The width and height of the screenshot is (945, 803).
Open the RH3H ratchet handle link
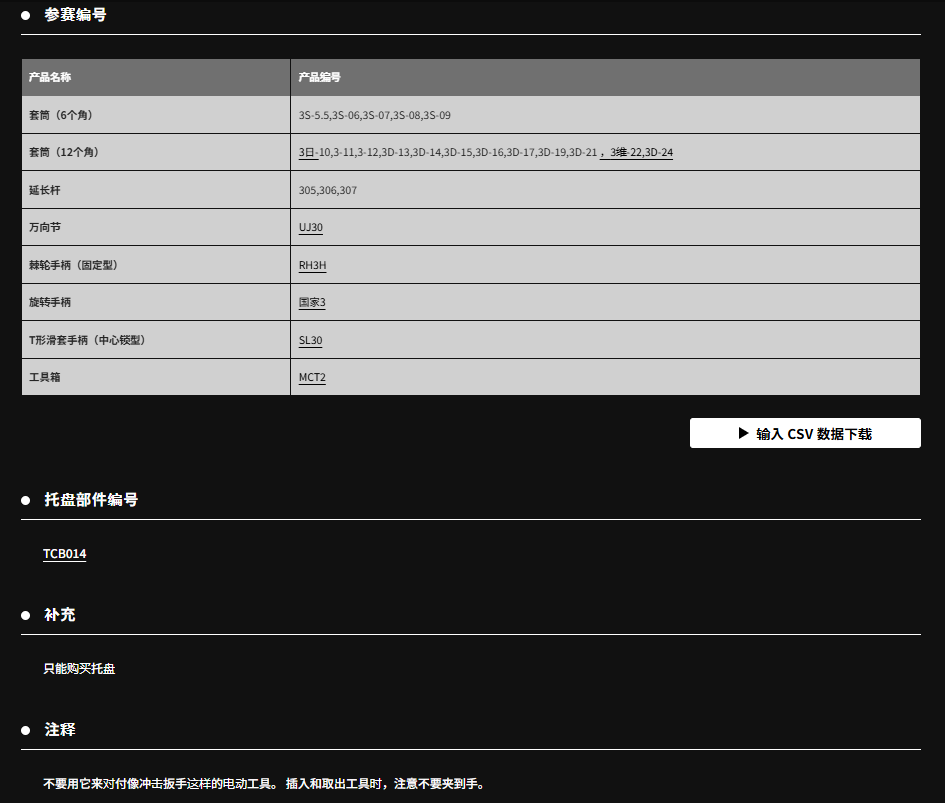312,265
